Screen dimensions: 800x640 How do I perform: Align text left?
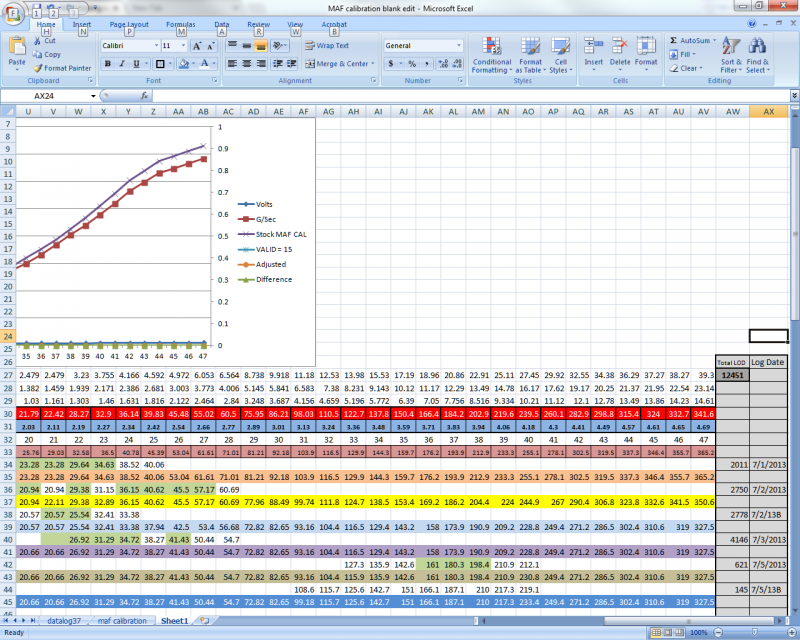[232, 64]
